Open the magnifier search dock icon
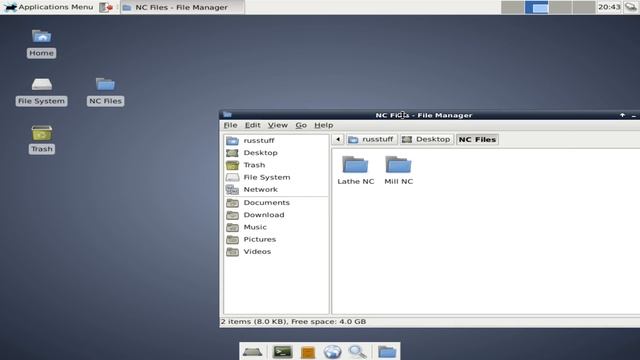The height and width of the screenshot is (360, 640). pyautogui.click(x=358, y=351)
